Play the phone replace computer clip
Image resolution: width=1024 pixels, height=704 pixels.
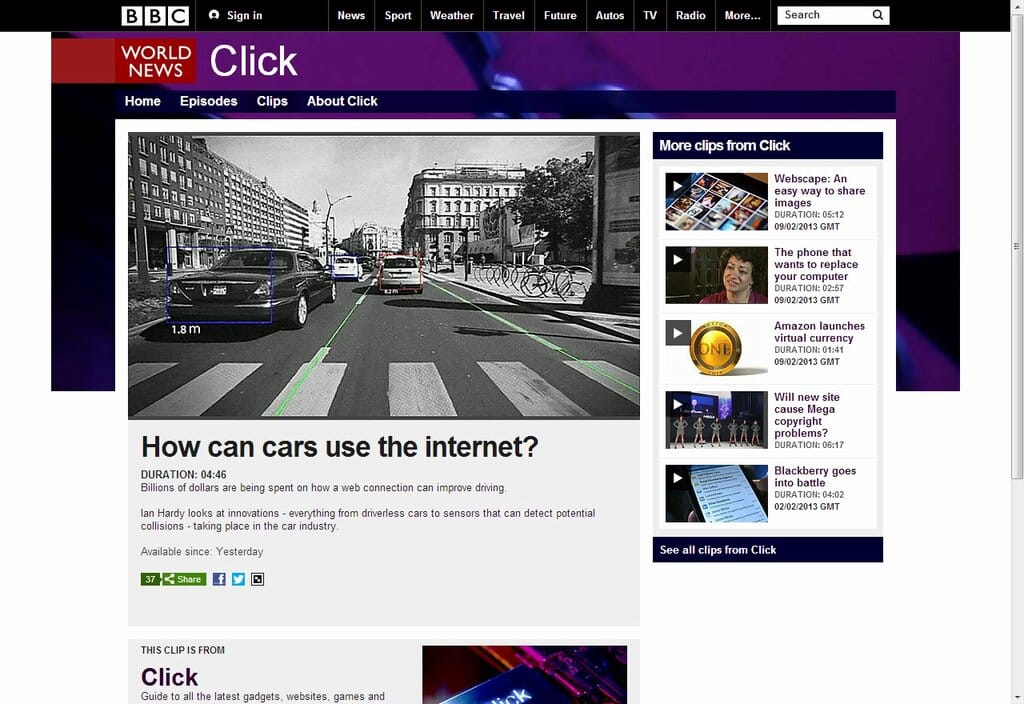click(x=716, y=275)
